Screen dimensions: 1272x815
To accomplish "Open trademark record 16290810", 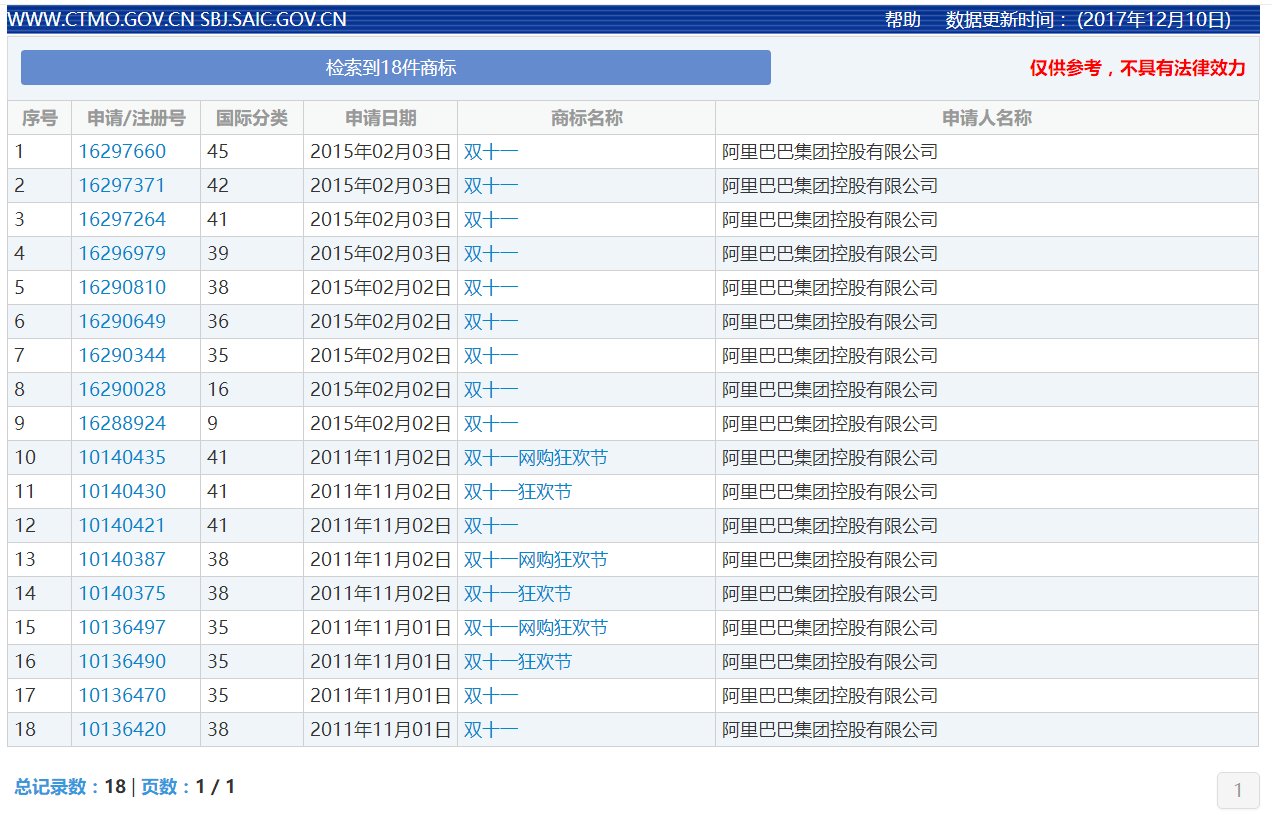I will pyautogui.click(x=122, y=288).
